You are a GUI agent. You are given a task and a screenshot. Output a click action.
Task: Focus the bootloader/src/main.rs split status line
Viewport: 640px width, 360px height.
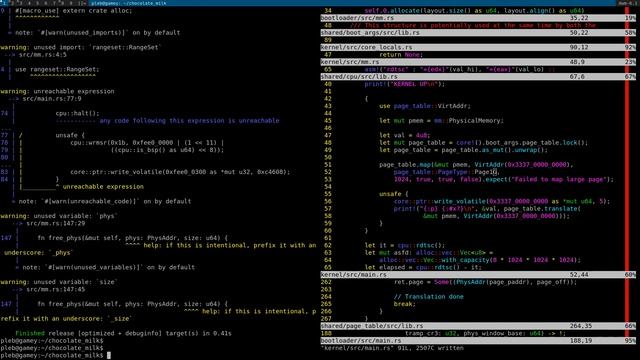pyautogui.click(x=478, y=340)
